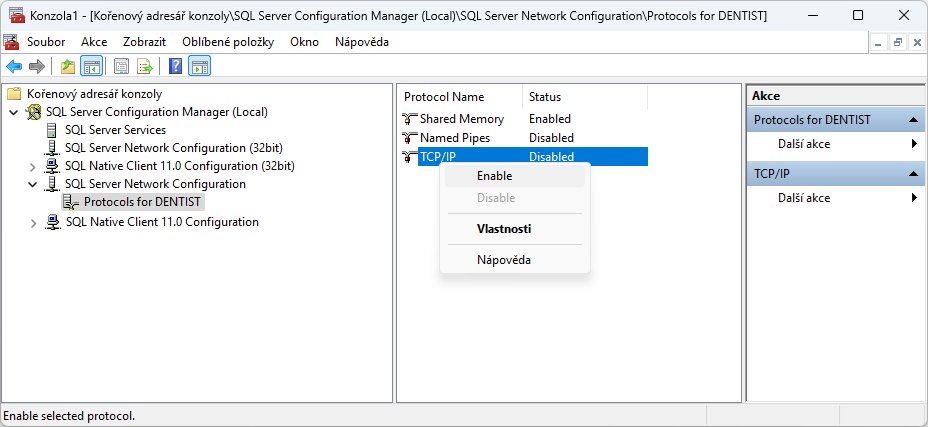Screen dimensions: 928x427
Task: Click the Konzola1 title bar icon
Action: click(x=17, y=15)
